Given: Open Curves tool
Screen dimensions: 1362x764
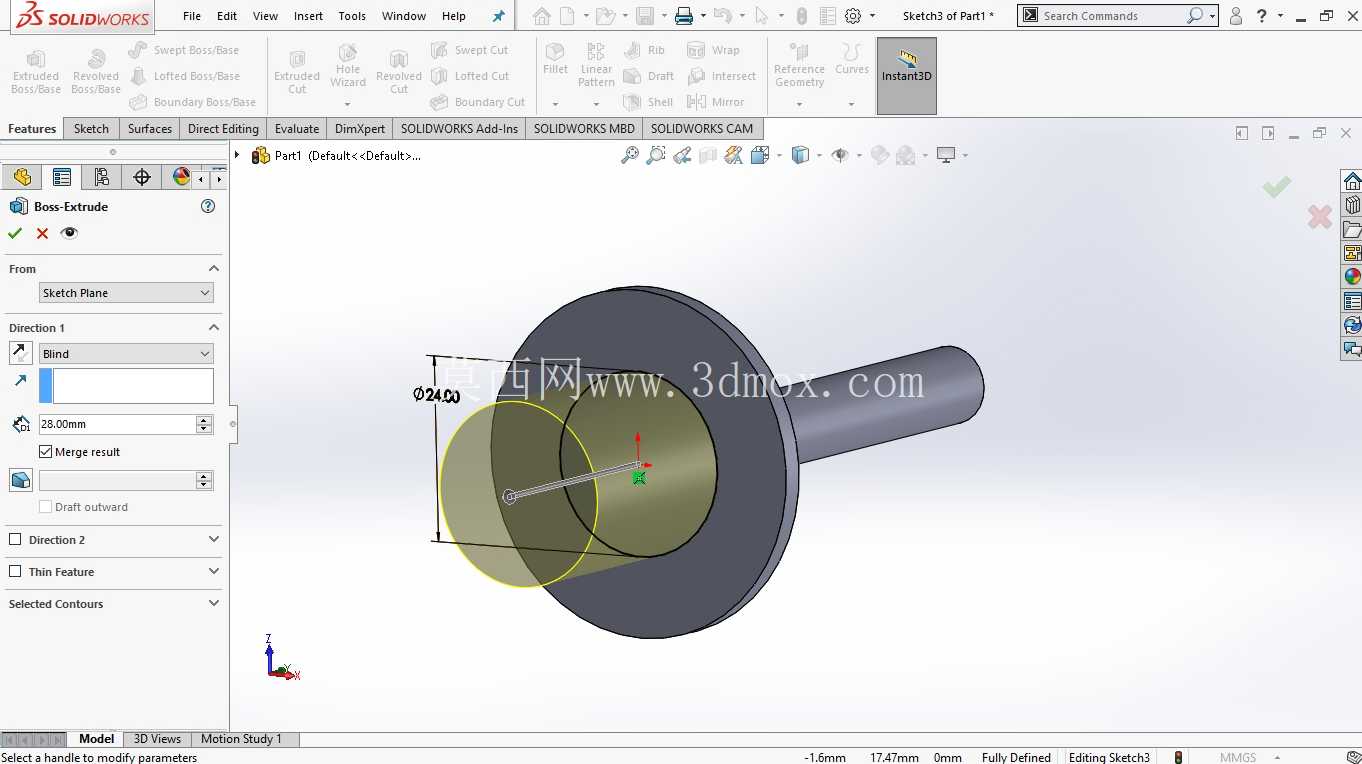Looking at the screenshot, I should point(852,60).
